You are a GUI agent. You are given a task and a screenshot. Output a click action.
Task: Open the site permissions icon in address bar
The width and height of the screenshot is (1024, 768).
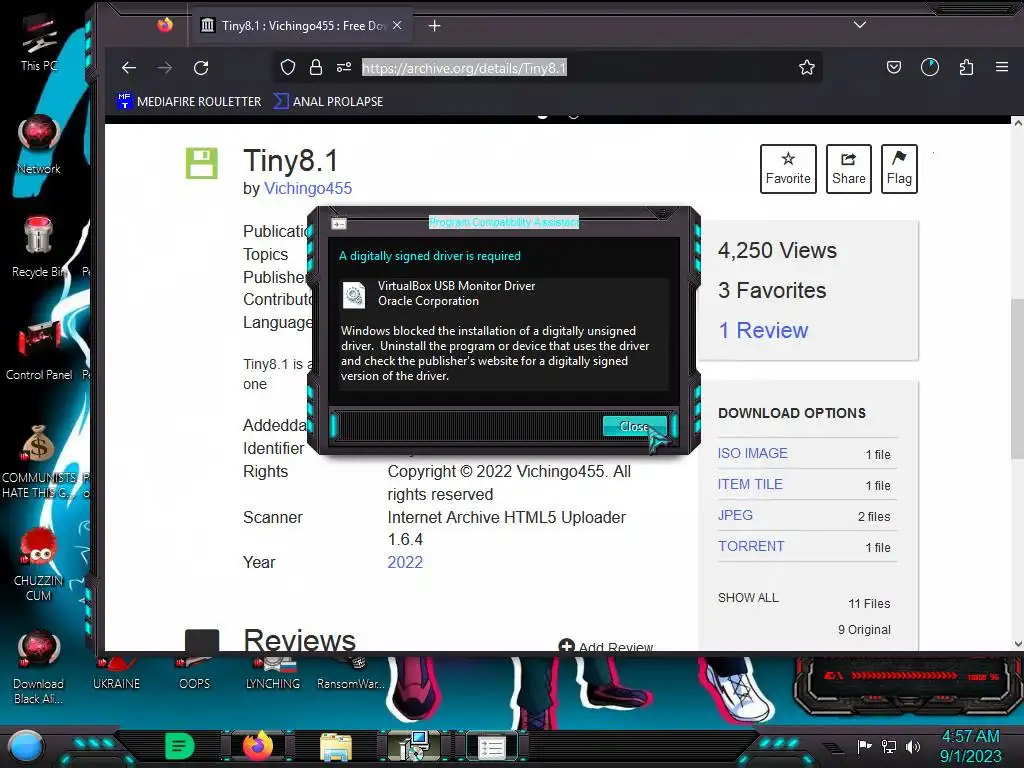point(344,67)
